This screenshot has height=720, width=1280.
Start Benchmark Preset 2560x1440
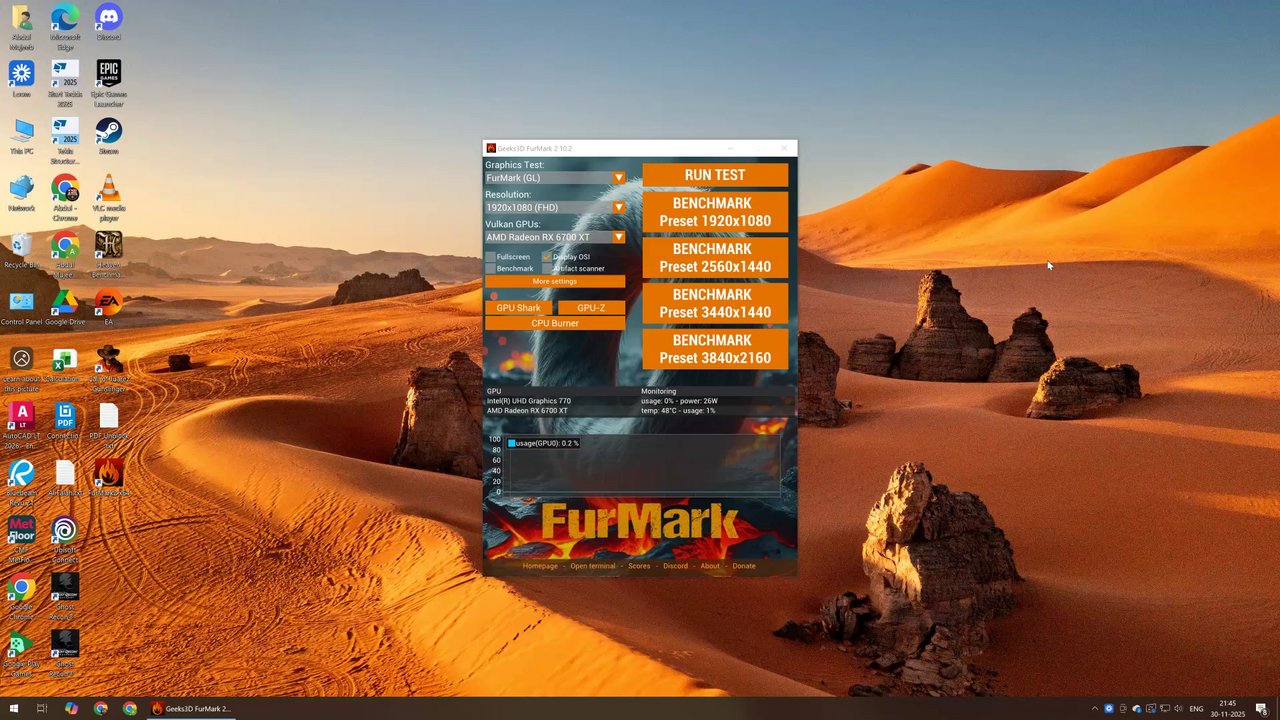tap(715, 258)
